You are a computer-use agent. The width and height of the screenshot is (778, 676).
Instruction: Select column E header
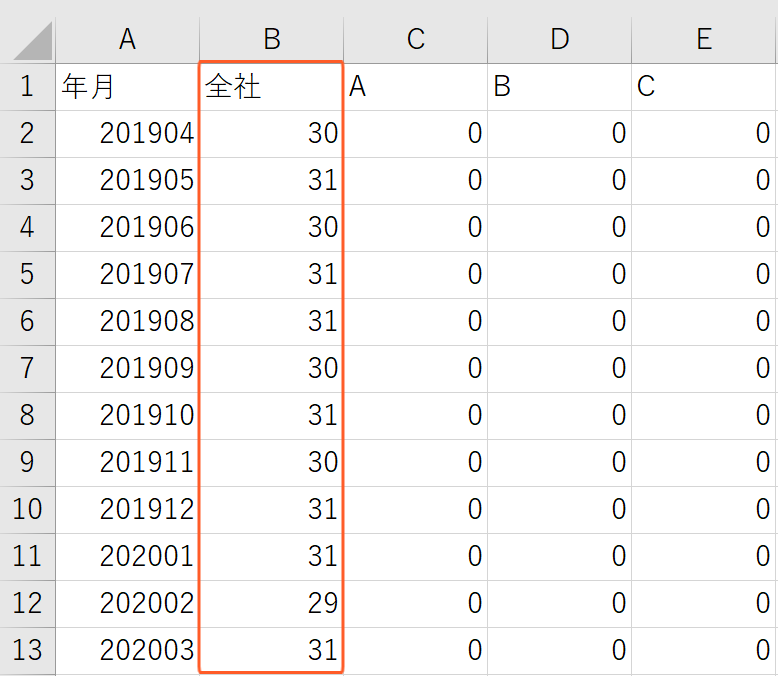point(704,40)
